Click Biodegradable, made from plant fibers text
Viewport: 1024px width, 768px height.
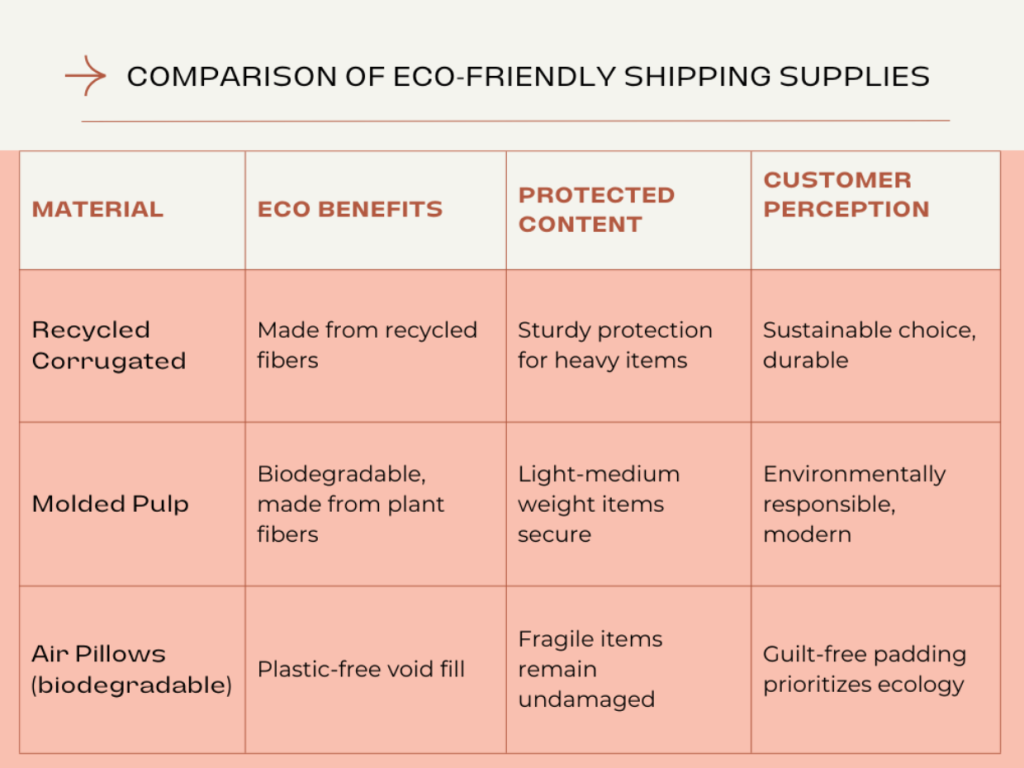tap(351, 504)
